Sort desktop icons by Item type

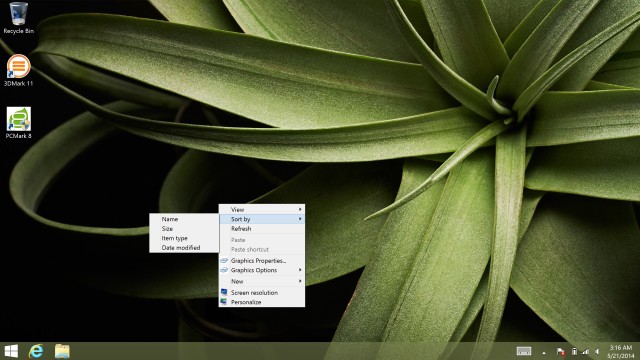tap(184, 238)
